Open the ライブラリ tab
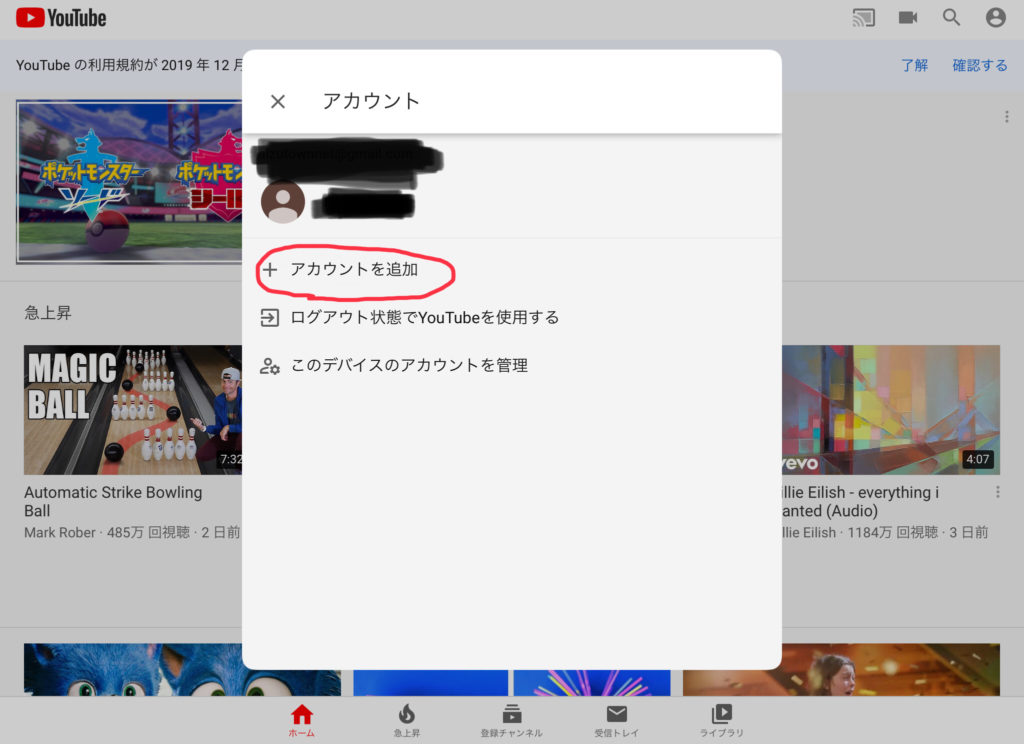Viewport: 1024px width, 744px height. coord(722,720)
